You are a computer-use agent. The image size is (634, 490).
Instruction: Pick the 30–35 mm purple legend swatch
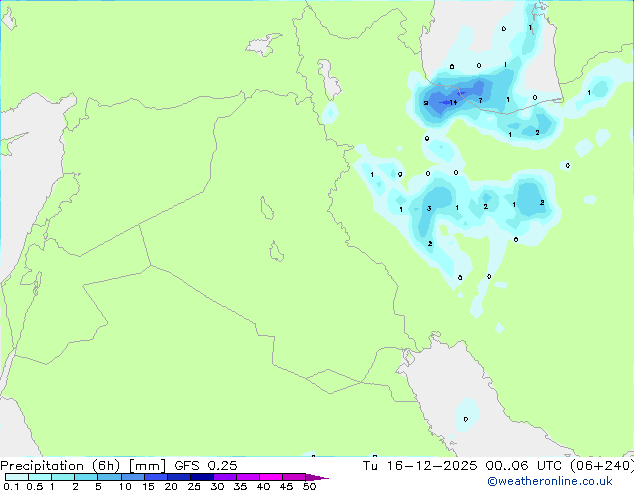[225, 477]
